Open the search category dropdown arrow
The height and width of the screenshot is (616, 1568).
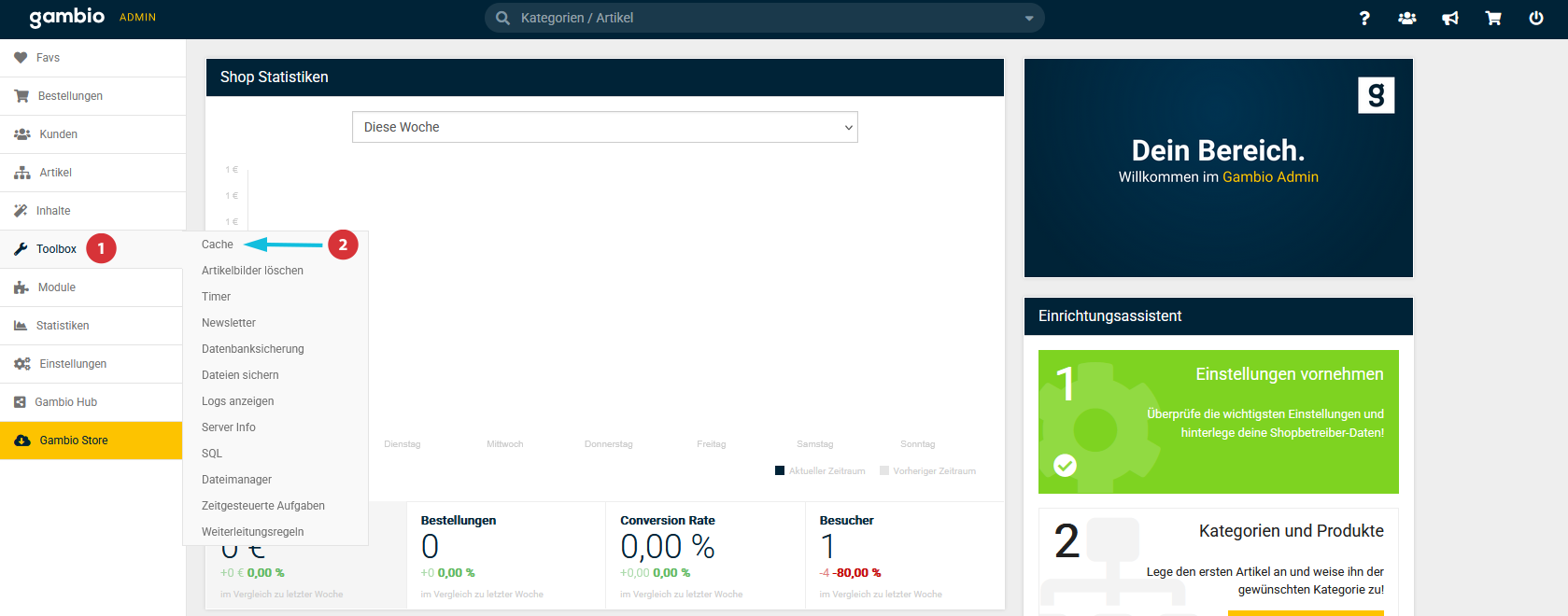click(1029, 19)
